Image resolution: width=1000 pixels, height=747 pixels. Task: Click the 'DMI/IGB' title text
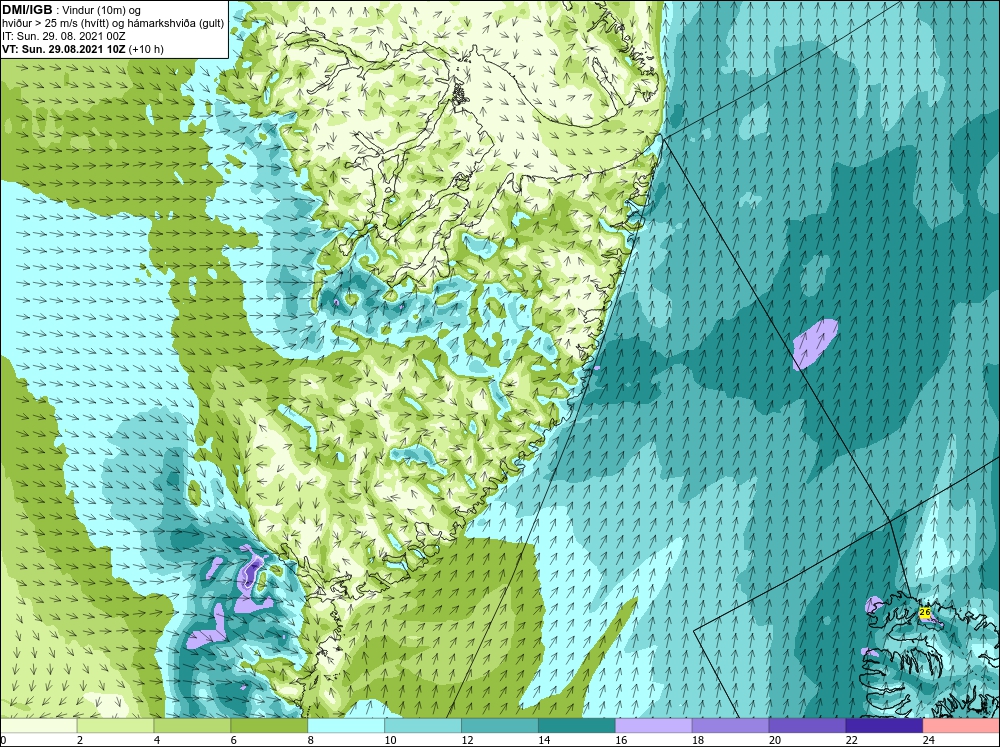27,10
